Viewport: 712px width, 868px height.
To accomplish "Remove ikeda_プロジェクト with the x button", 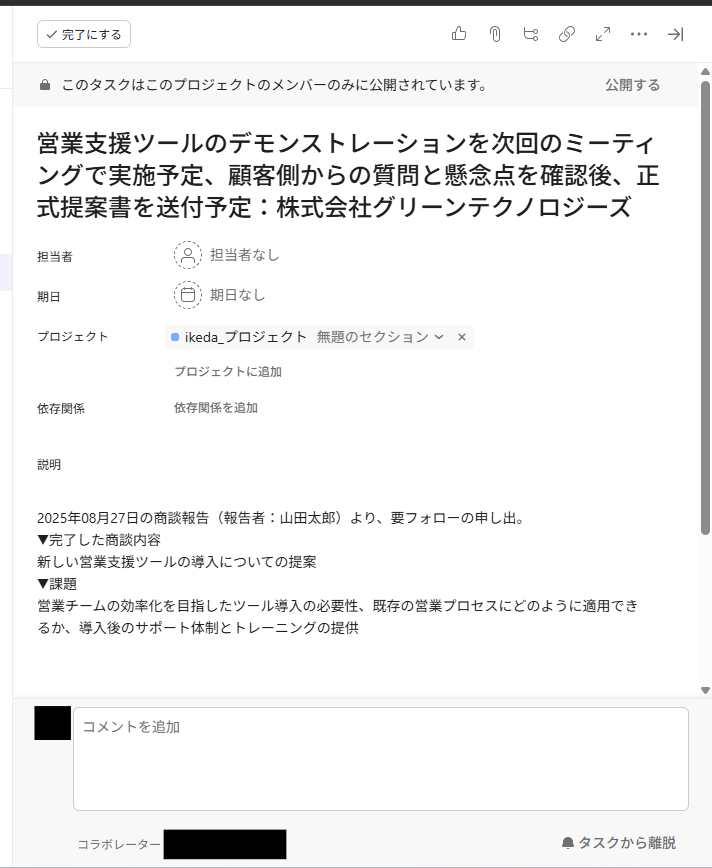I will pos(462,337).
